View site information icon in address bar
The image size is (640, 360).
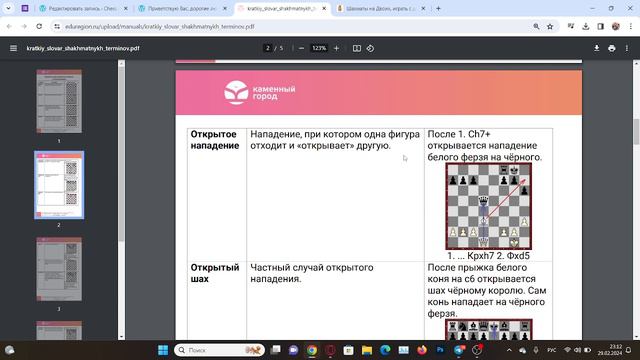57,26
